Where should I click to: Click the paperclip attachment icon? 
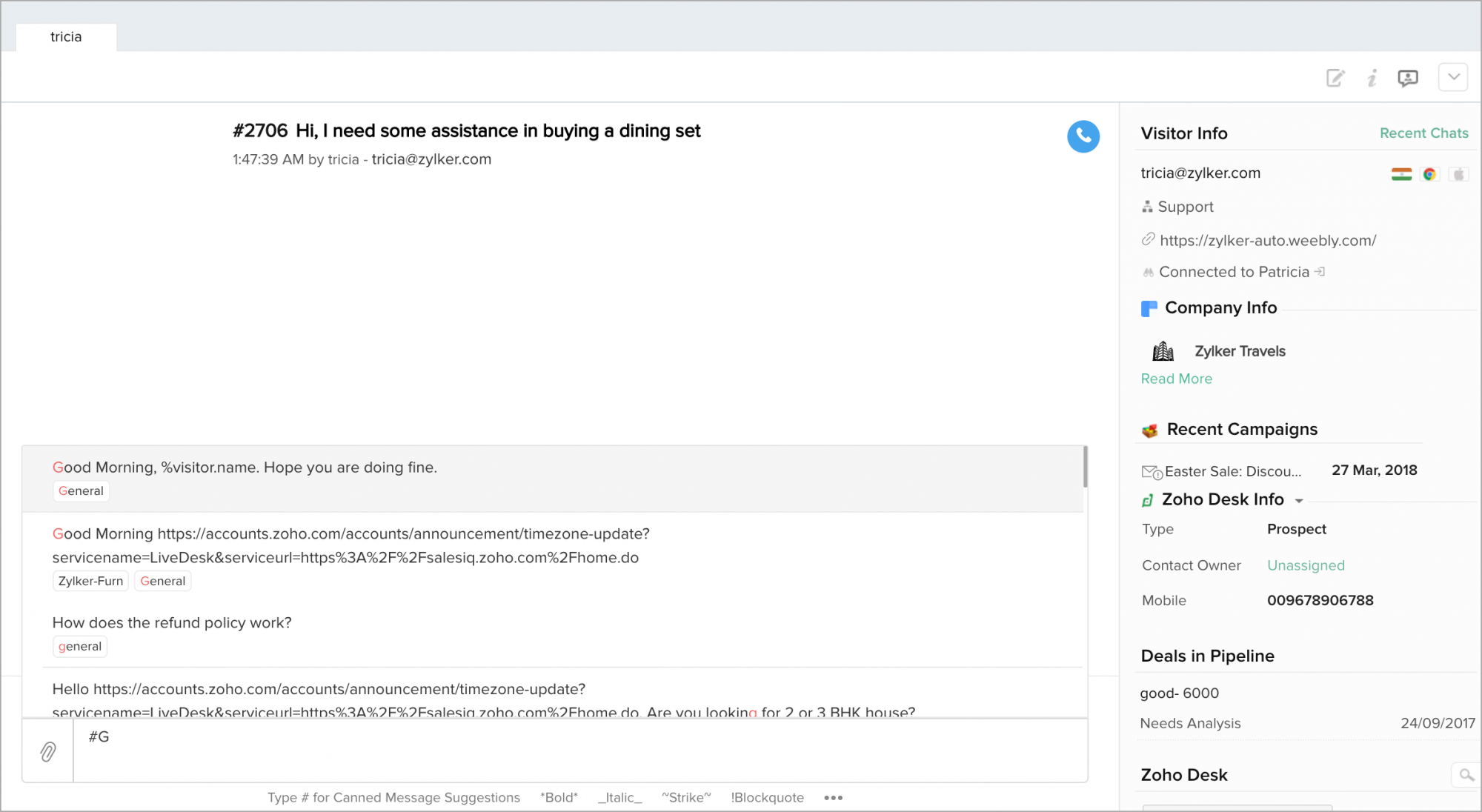tap(48, 751)
